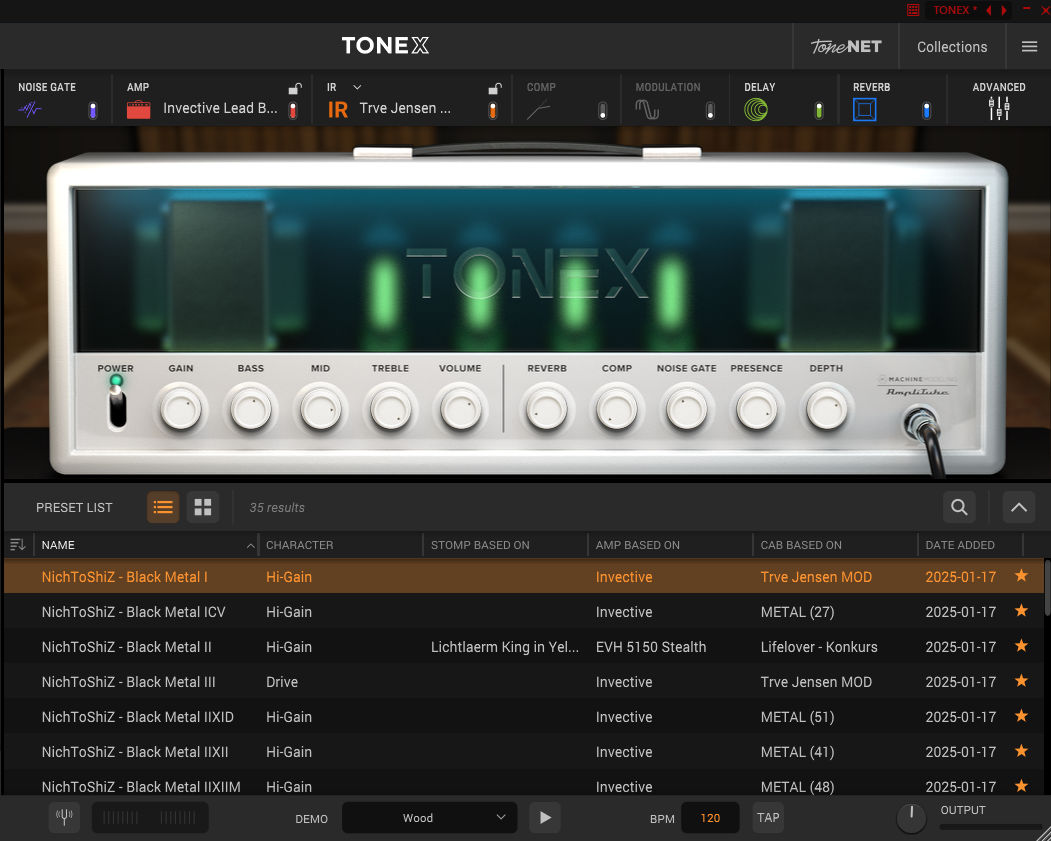
Task: Select preset NichToShiZ - Black Metal III
Action: pyautogui.click(x=523, y=682)
